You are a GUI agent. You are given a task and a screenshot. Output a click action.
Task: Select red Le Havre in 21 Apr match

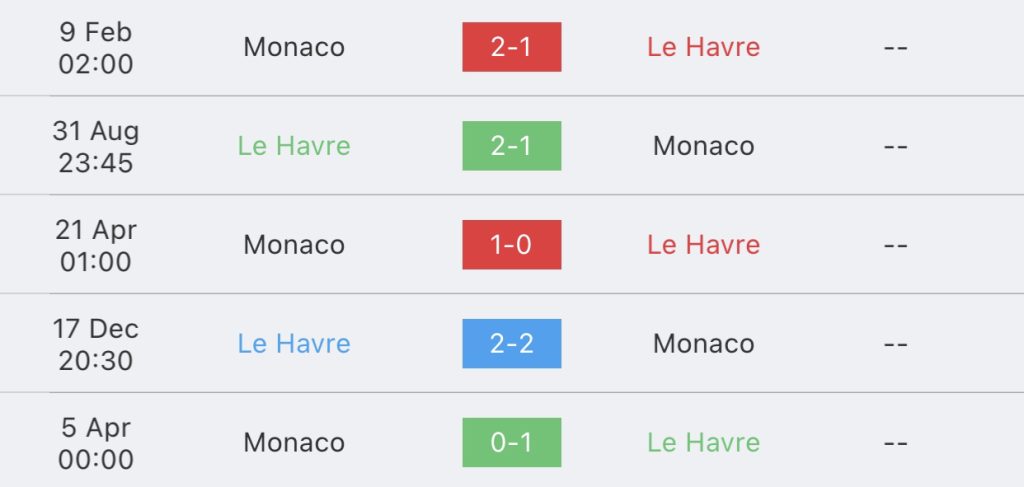(703, 245)
